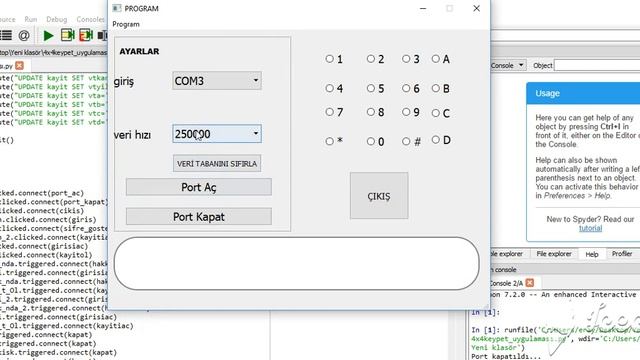The width and height of the screenshot is (640, 360).
Task: Select radio button 6
Action: [x=406, y=88]
